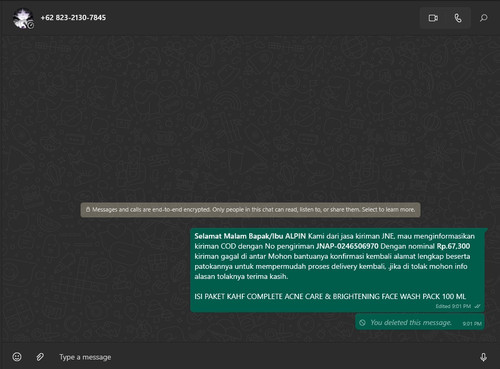Viewport: 500px width, 369px height.
Task: Click the 'You deleted this message' bubble
Action: (x=420, y=322)
